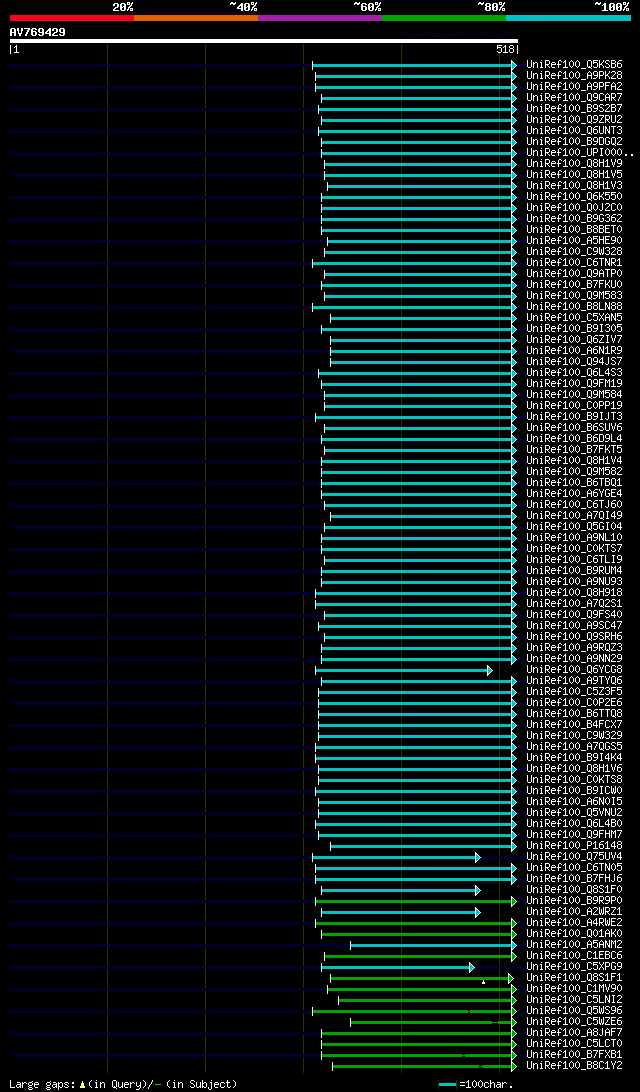
Task: Open the UniRef100_B8LN88 hit
Action: point(575,306)
